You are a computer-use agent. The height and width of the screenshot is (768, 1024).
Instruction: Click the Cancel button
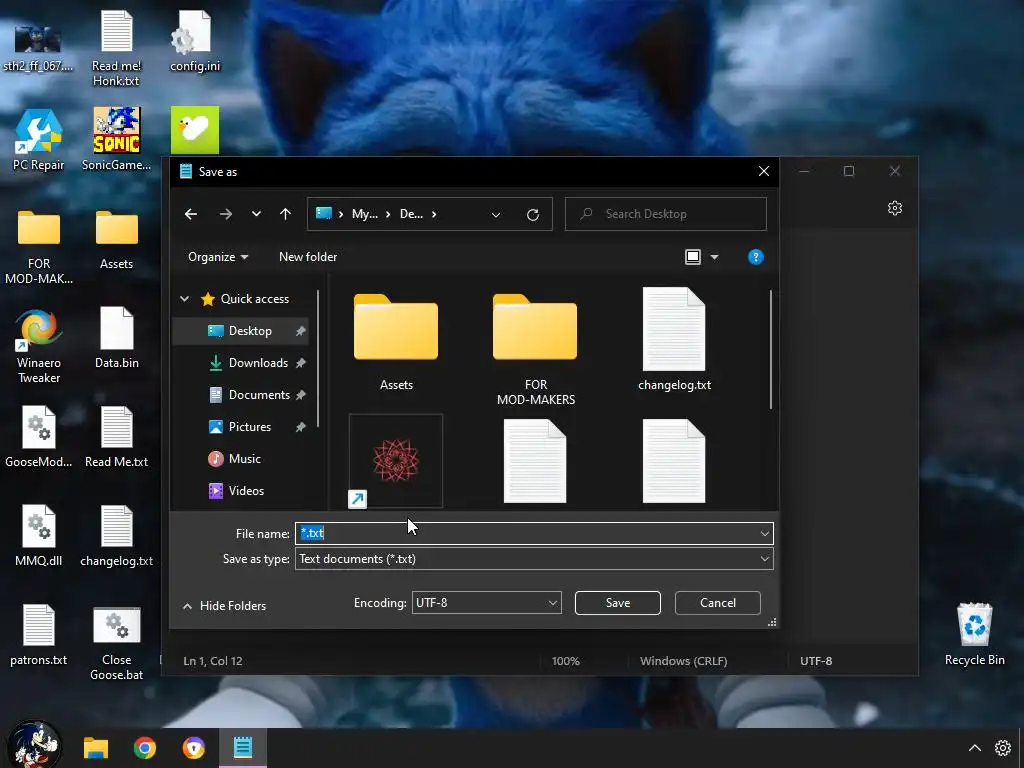pyautogui.click(x=718, y=603)
